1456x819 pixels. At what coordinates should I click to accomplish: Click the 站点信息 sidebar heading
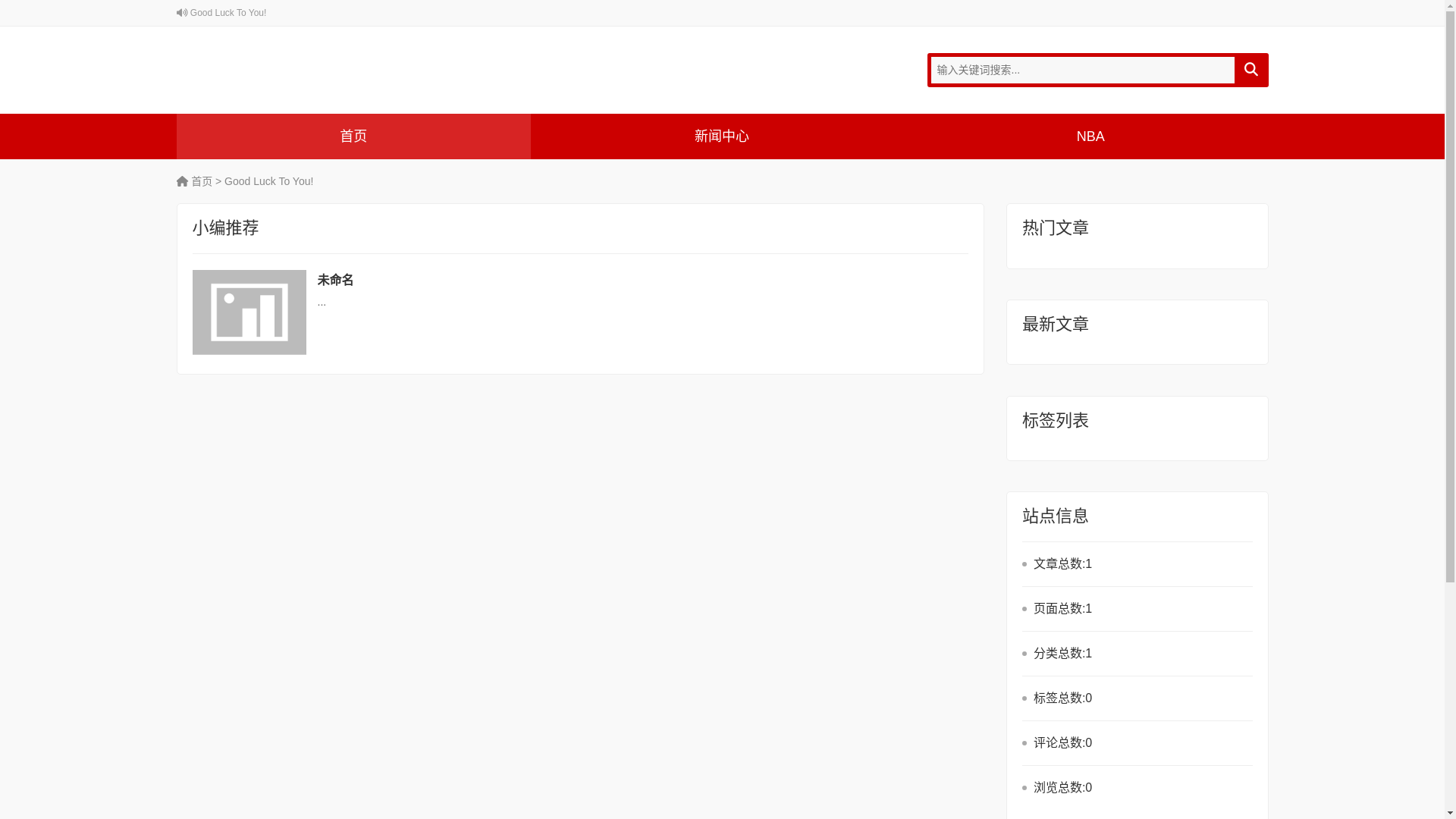point(1056,516)
